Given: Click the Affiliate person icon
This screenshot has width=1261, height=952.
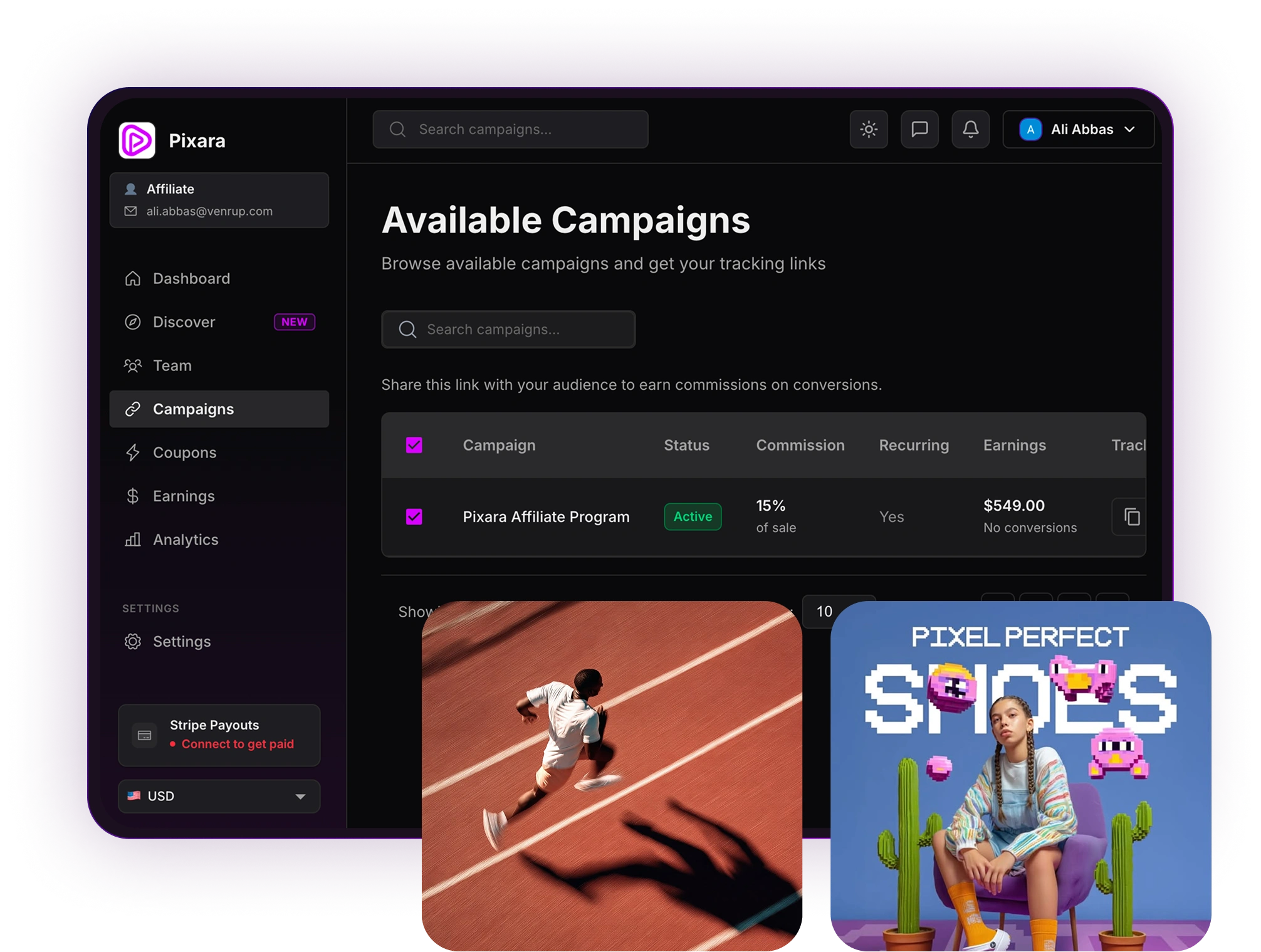Looking at the screenshot, I should pos(130,189).
